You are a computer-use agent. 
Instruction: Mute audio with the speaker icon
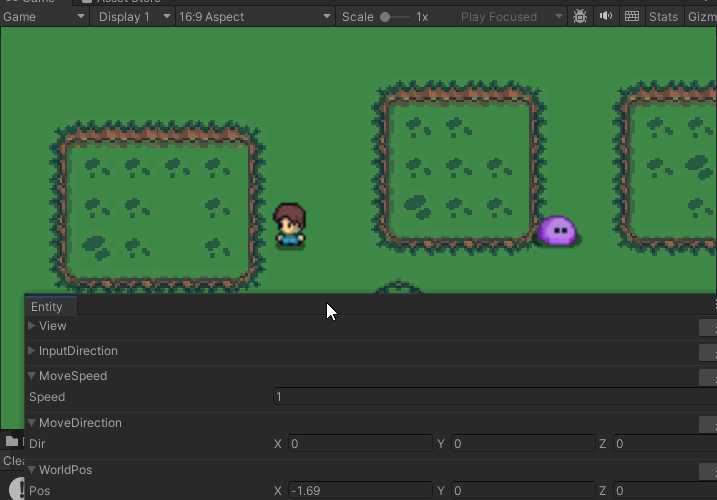point(606,16)
